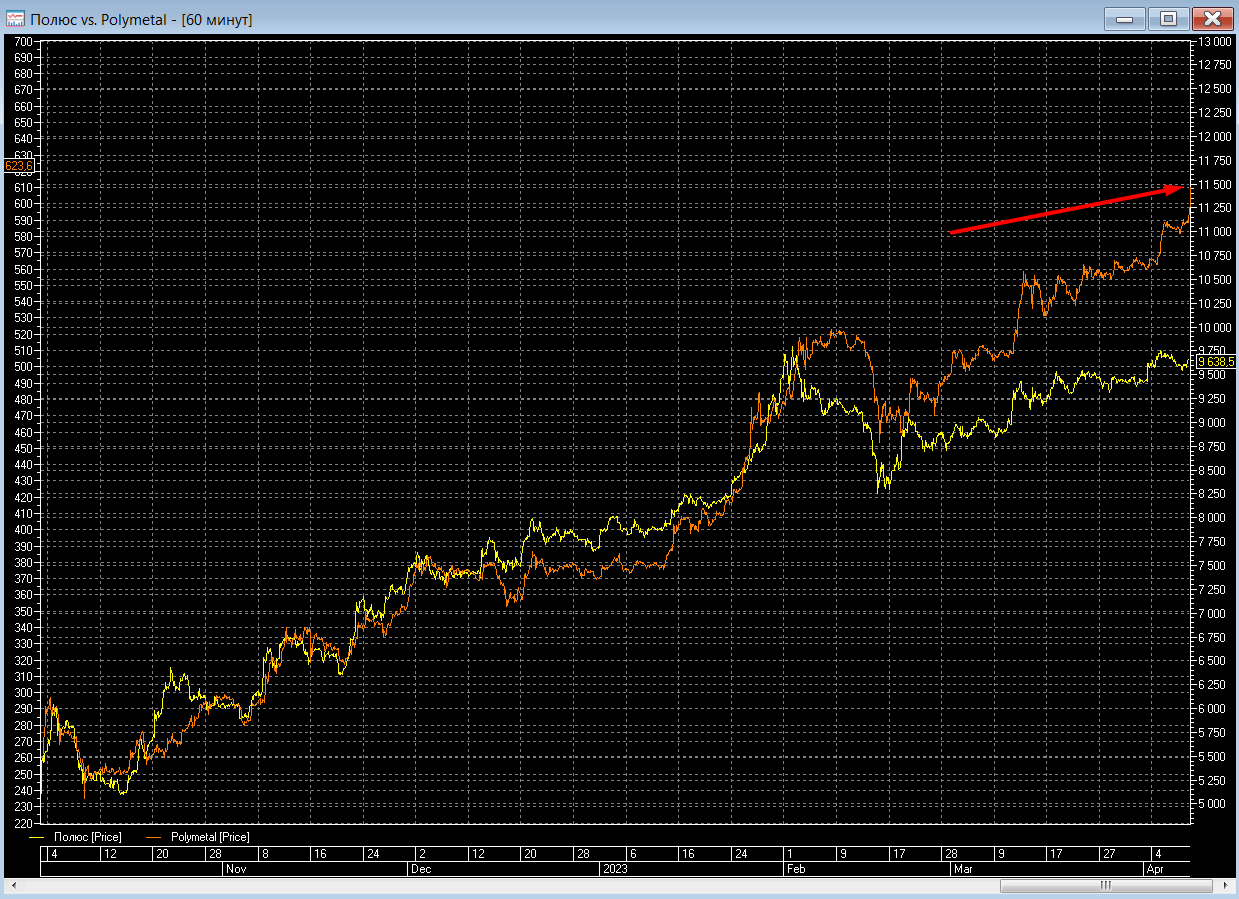Click the Nov month label on time axis
The height and width of the screenshot is (899, 1239).
[x=236, y=870]
